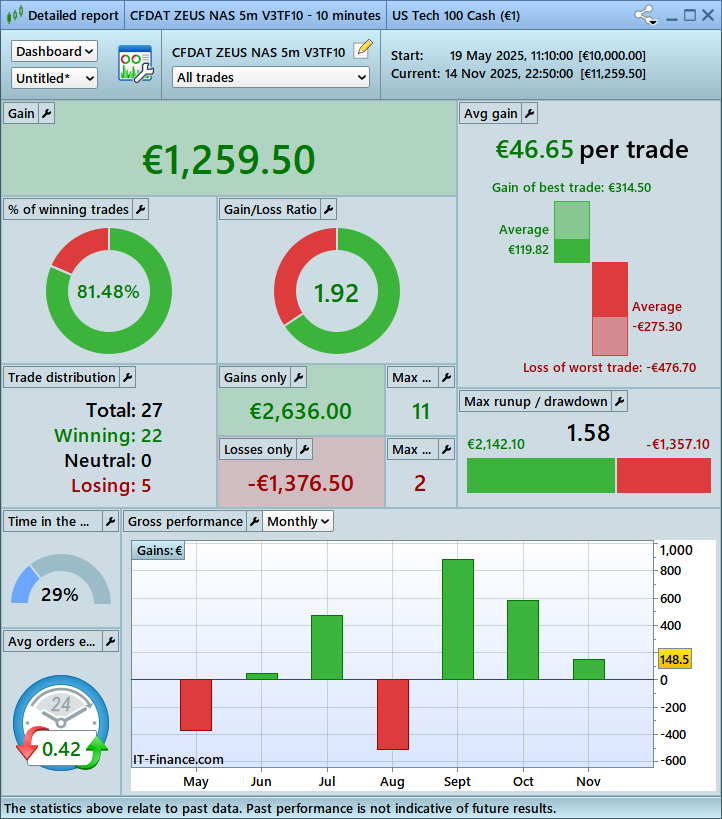Click the Winning: 22 text
Screen dimensions: 722x819
point(108,435)
